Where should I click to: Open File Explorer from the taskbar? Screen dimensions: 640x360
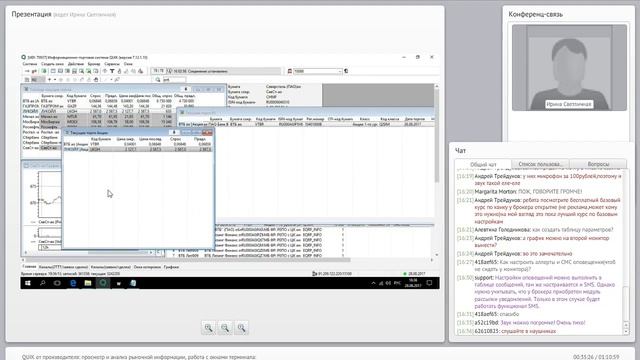[x=88, y=283]
